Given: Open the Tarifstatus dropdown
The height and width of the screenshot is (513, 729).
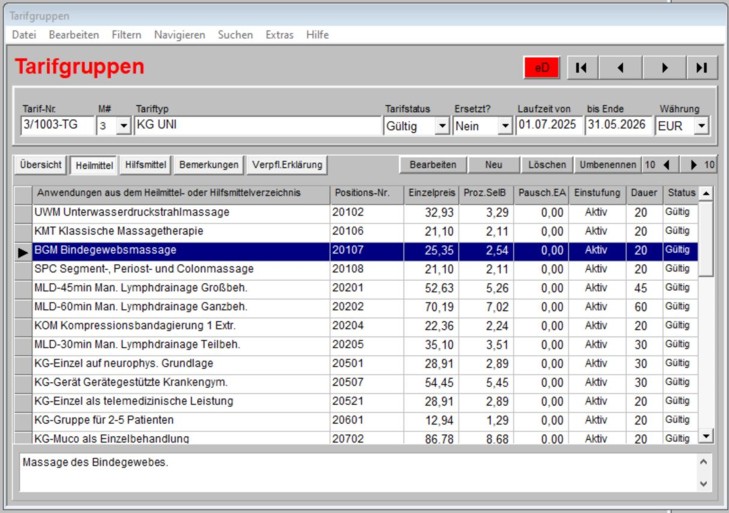Looking at the screenshot, I should coord(441,126).
